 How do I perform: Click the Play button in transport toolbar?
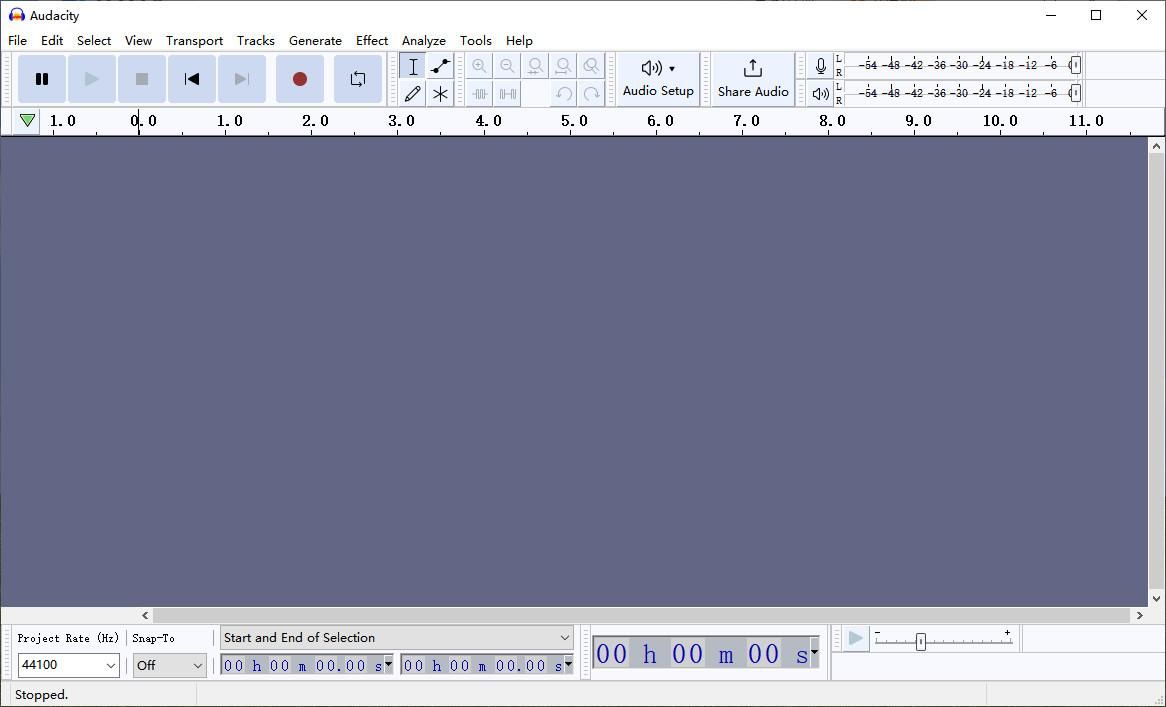point(91,79)
